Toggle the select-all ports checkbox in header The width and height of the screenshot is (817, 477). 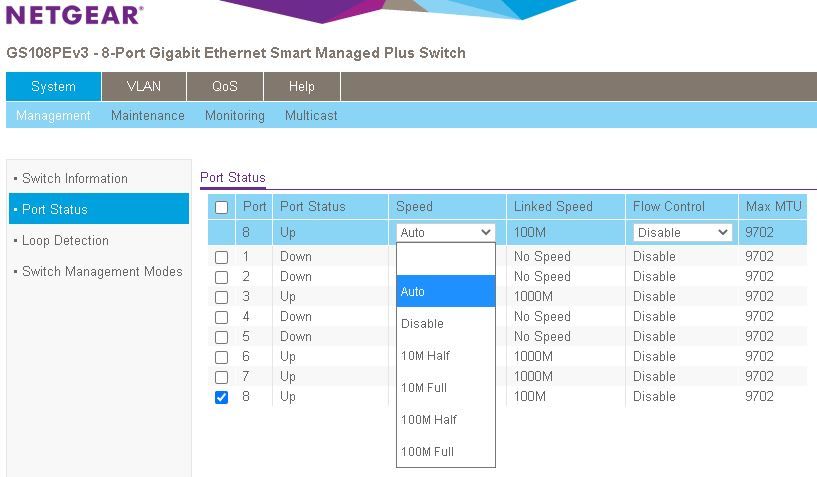tap(222, 207)
